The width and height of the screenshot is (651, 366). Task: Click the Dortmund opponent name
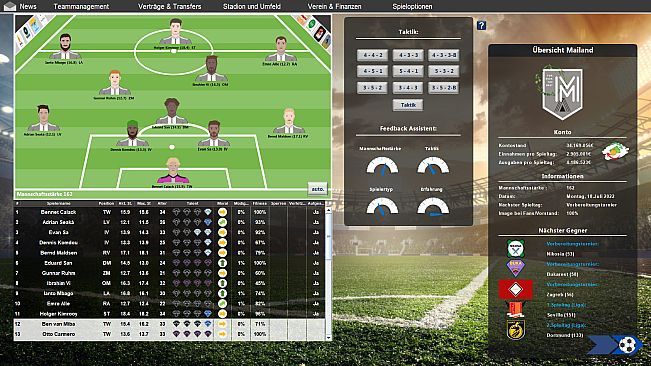pyautogui.click(x=565, y=335)
